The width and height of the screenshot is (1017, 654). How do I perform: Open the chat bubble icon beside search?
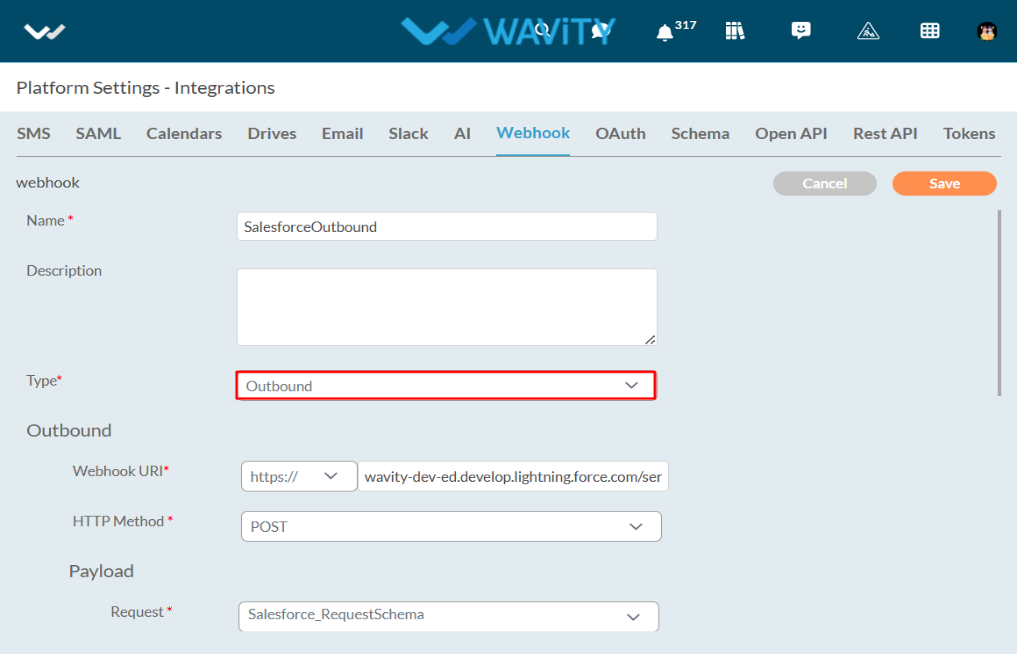[x=601, y=30]
